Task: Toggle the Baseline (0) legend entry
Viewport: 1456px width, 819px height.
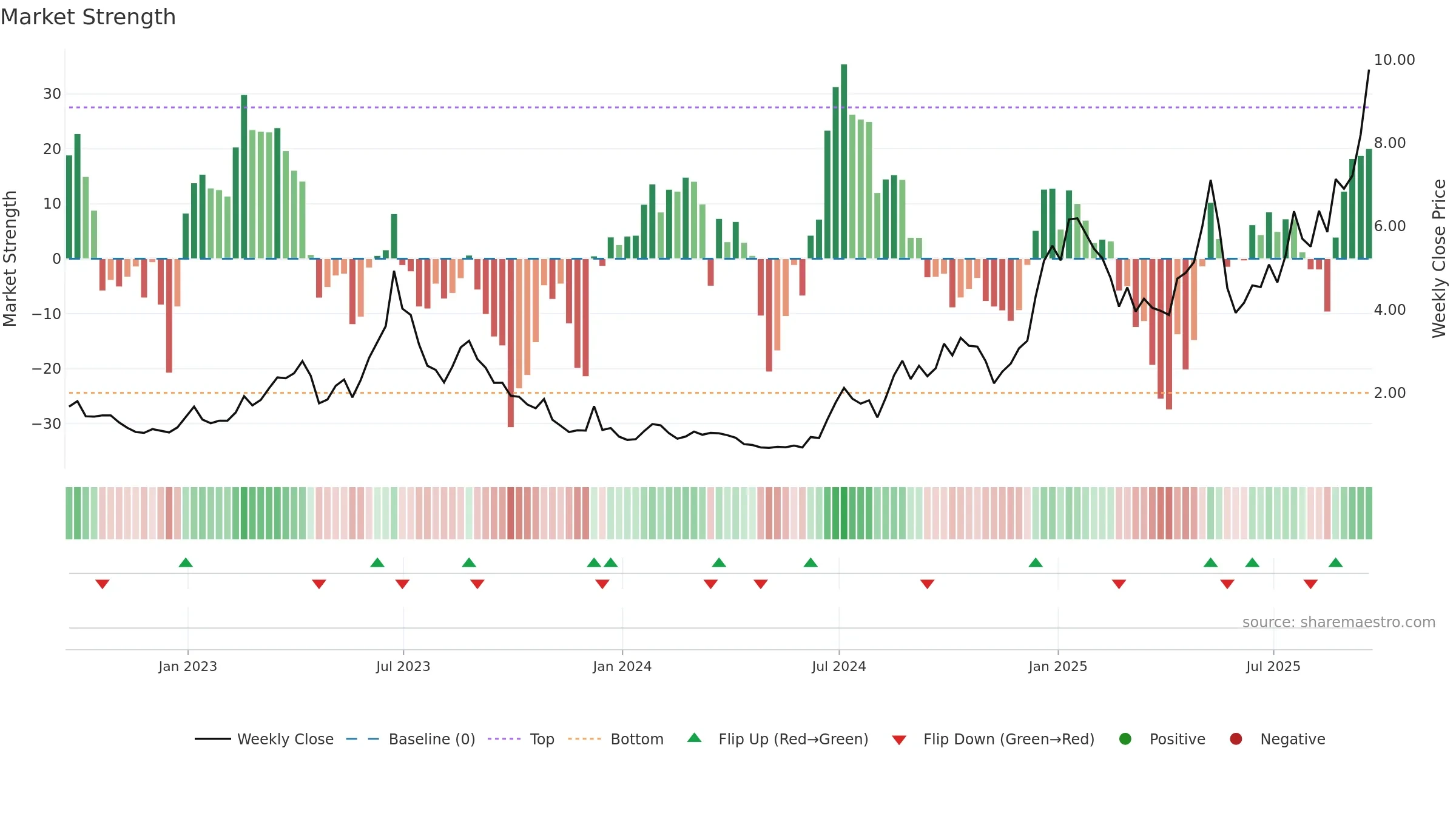Action: (x=411, y=739)
